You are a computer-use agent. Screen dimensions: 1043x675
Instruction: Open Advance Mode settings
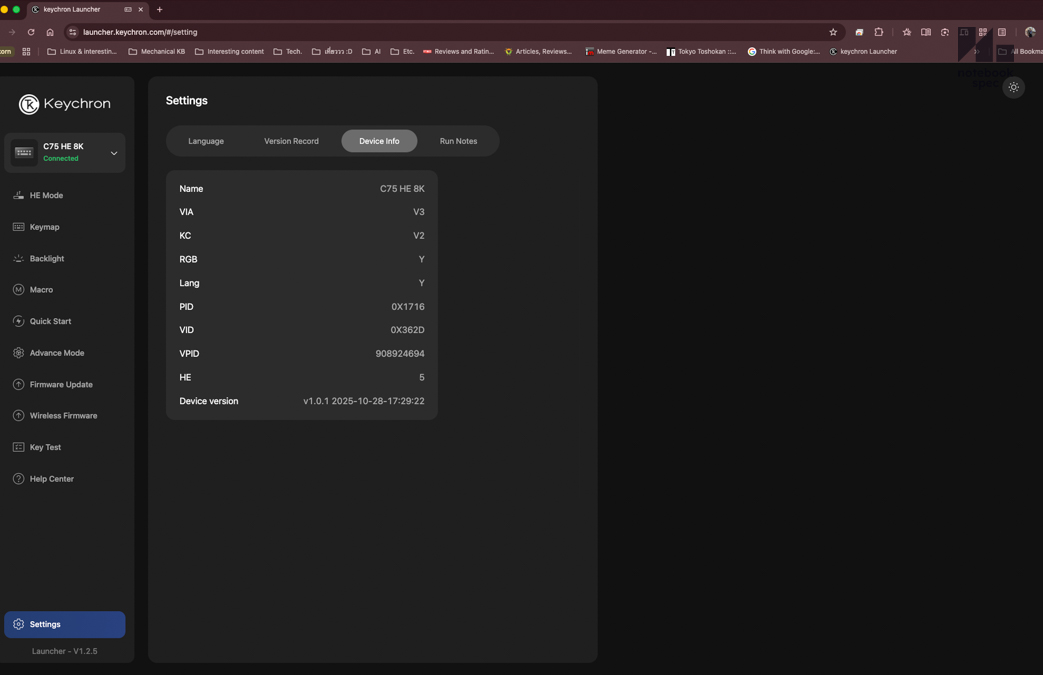pos(56,353)
